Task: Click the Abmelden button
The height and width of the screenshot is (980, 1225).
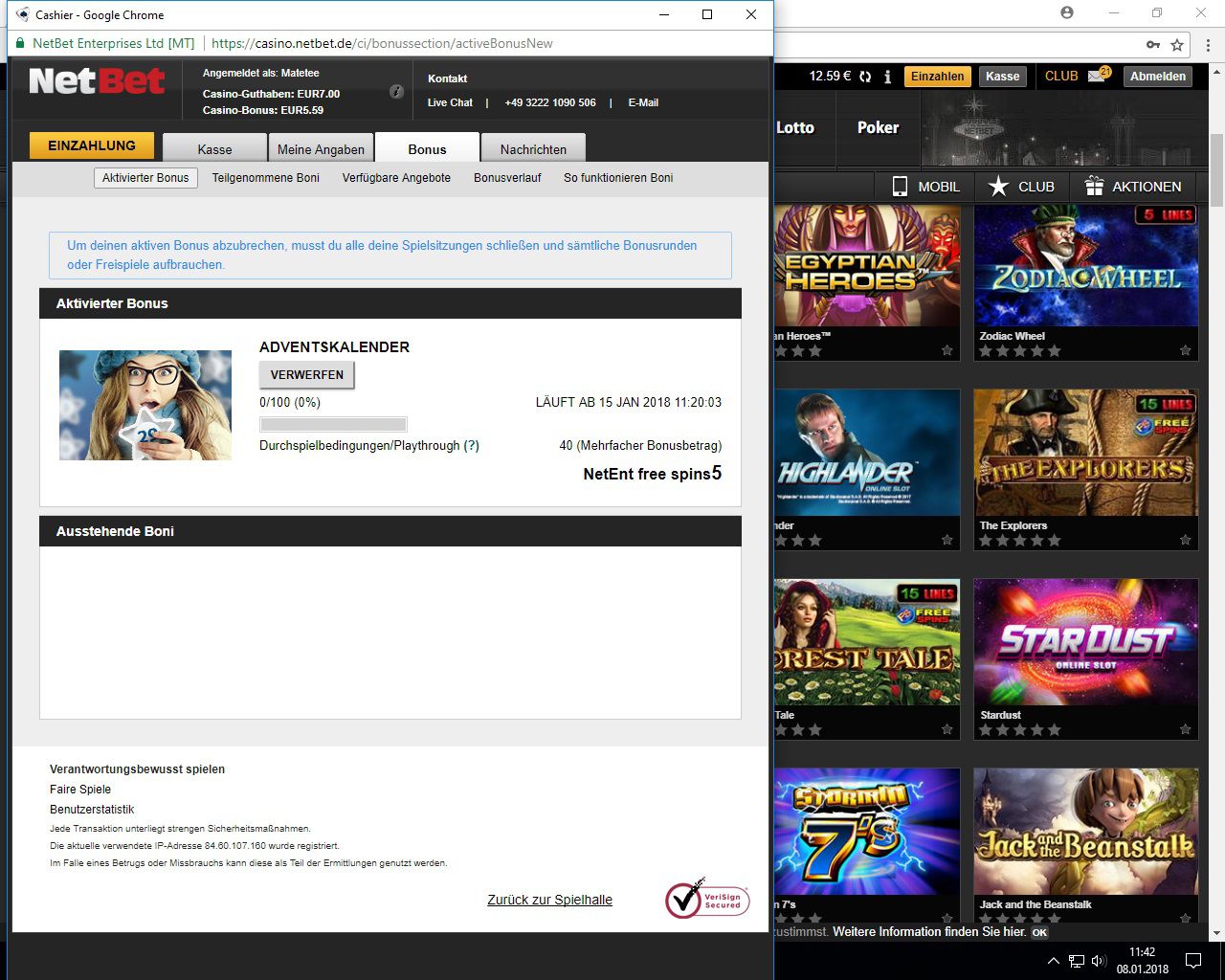Action: pyautogui.click(x=1158, y=77)
